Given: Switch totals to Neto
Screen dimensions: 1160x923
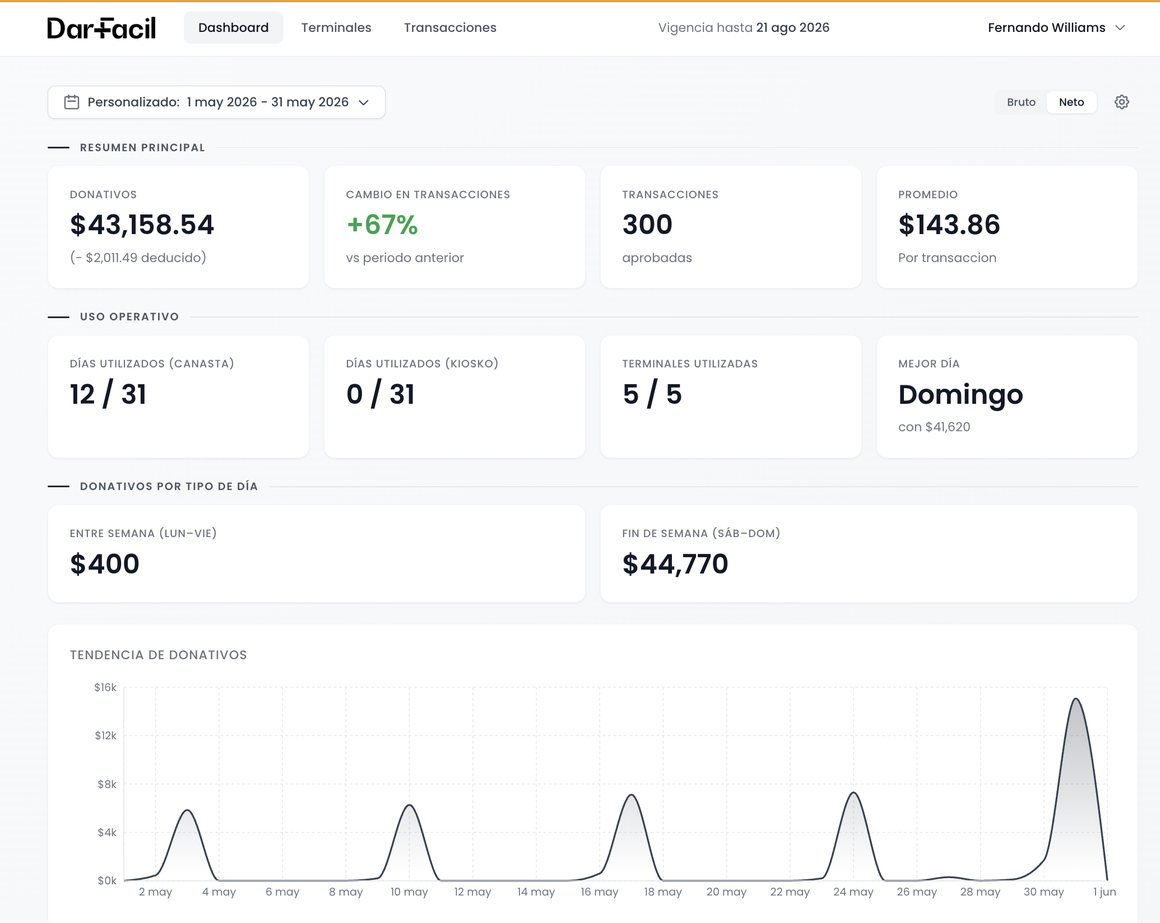Looking at the screenshot, I should (x=1071, y=102).
